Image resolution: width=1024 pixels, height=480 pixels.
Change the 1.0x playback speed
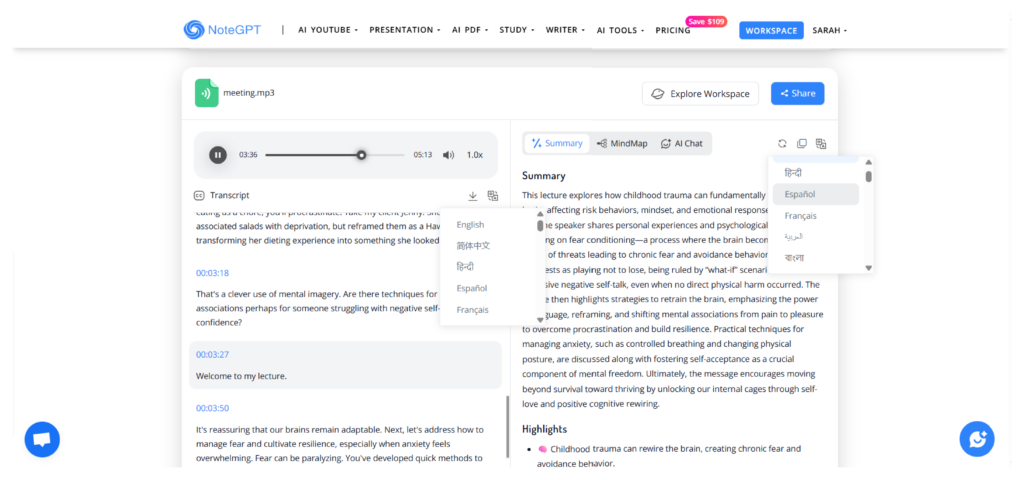click(475, 155)
